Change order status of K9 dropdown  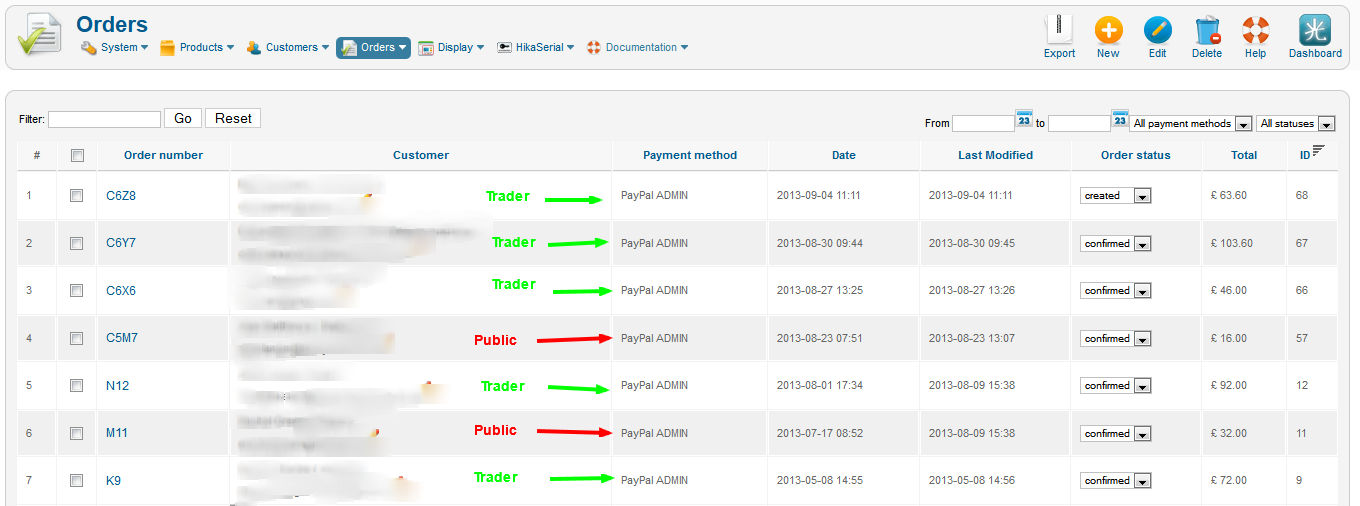coord(1116,481)
